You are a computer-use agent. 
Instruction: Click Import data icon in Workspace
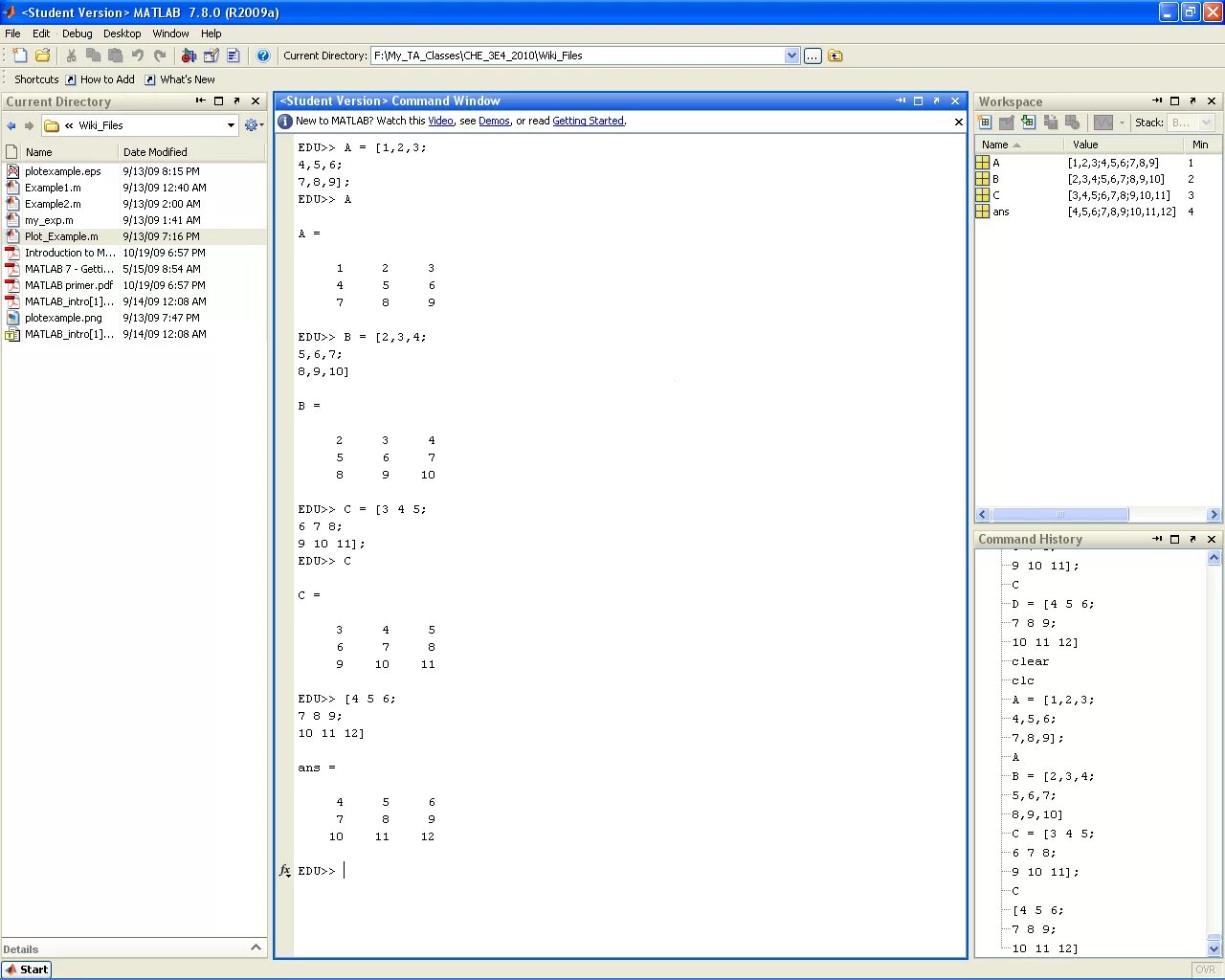pyautogui.click(x=1028, y=122)
